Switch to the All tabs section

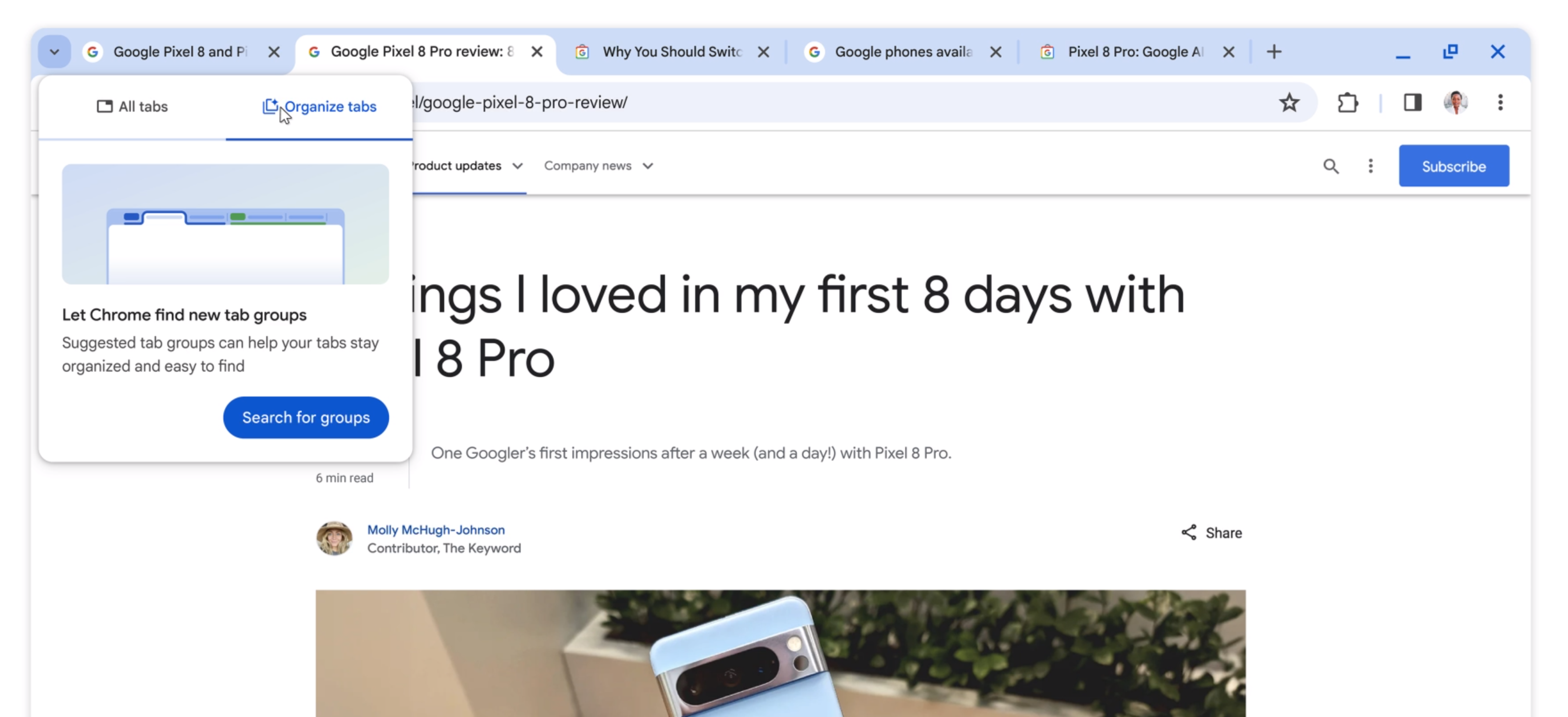[x=132, y=106]
